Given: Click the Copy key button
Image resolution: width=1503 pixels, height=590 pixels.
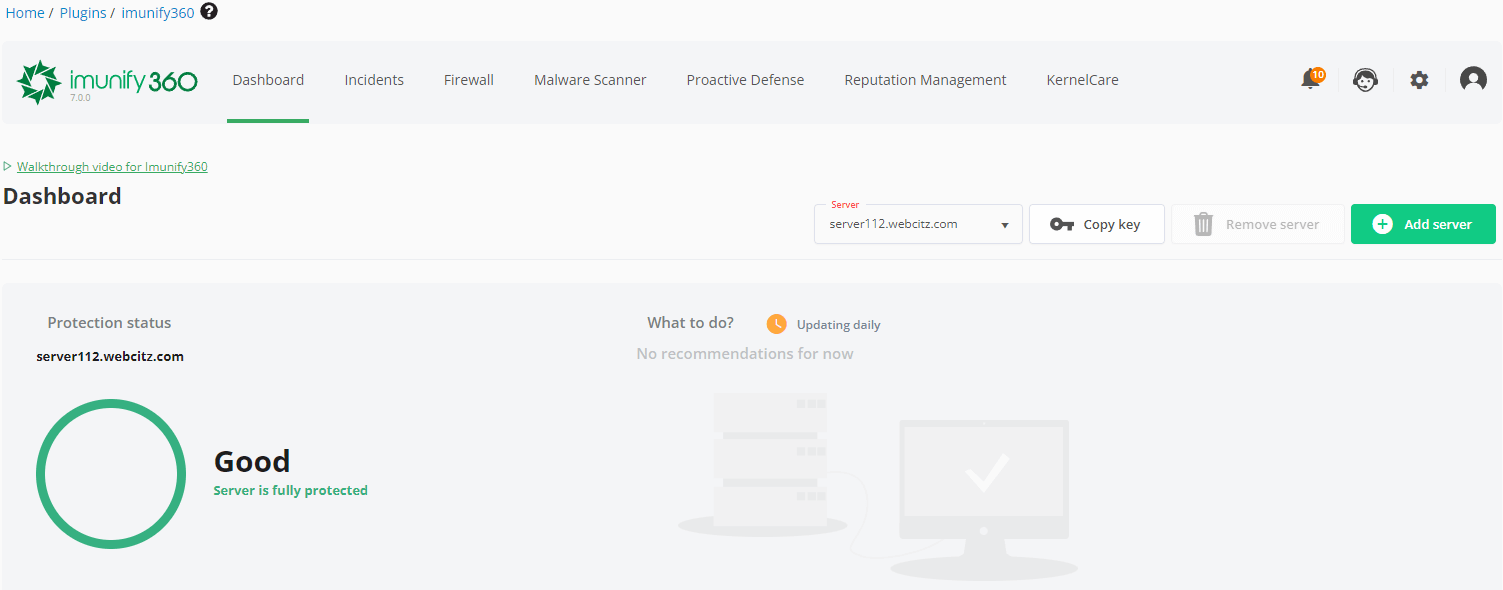Looking at the screenshot, I should 1097,224.
